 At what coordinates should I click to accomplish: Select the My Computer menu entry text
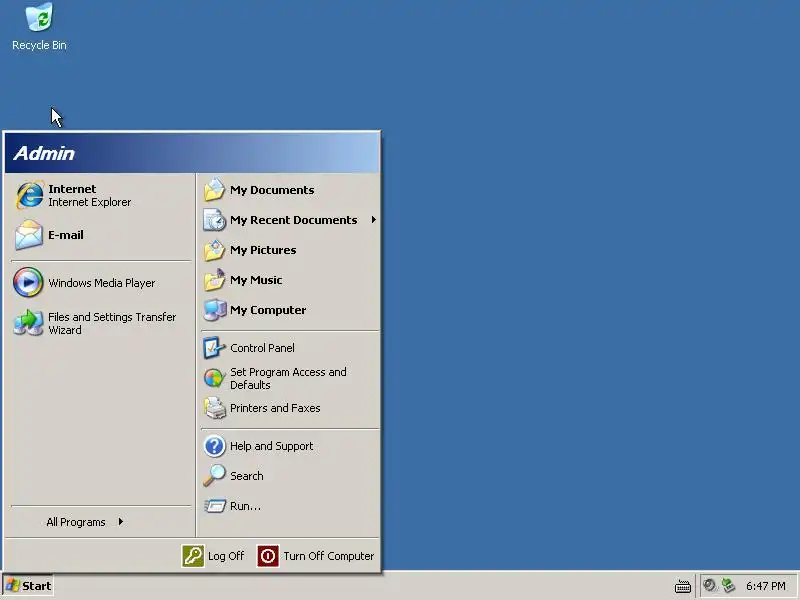(x=268, y=310)
